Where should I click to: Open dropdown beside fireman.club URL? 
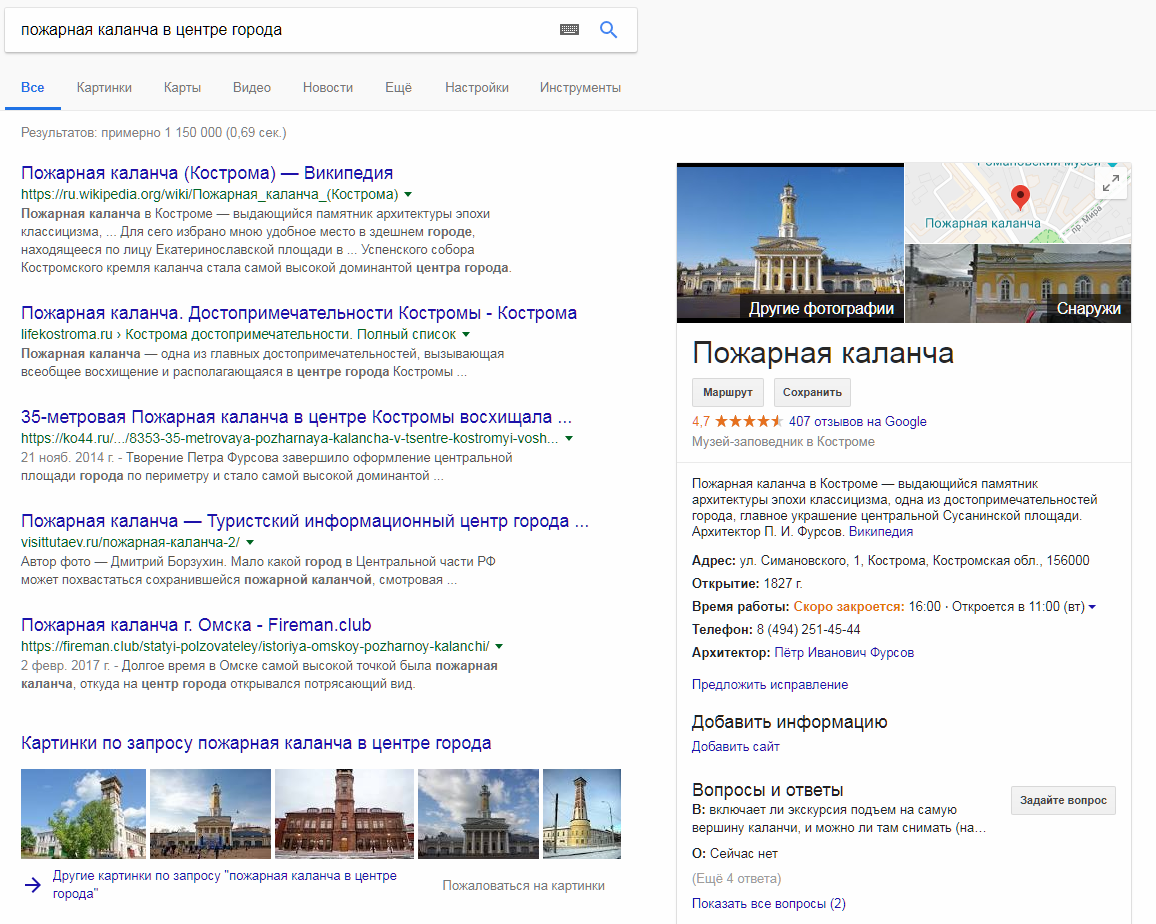click(x=498, y=646)
